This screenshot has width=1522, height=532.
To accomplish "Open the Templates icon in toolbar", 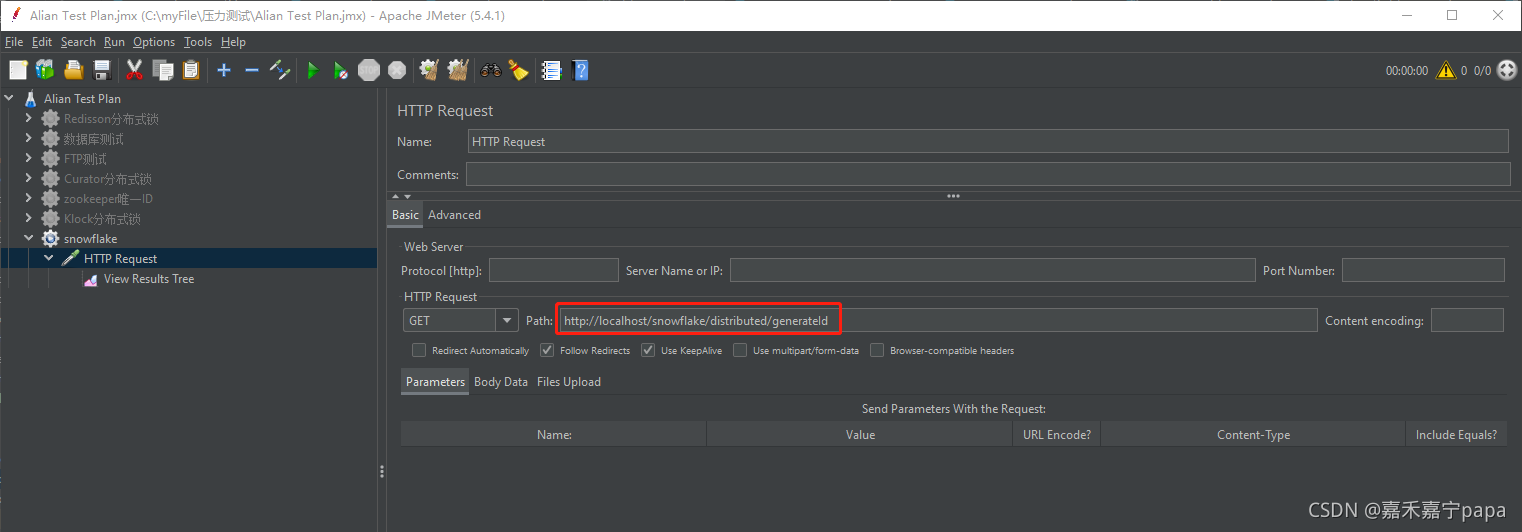I will [45, 70].
